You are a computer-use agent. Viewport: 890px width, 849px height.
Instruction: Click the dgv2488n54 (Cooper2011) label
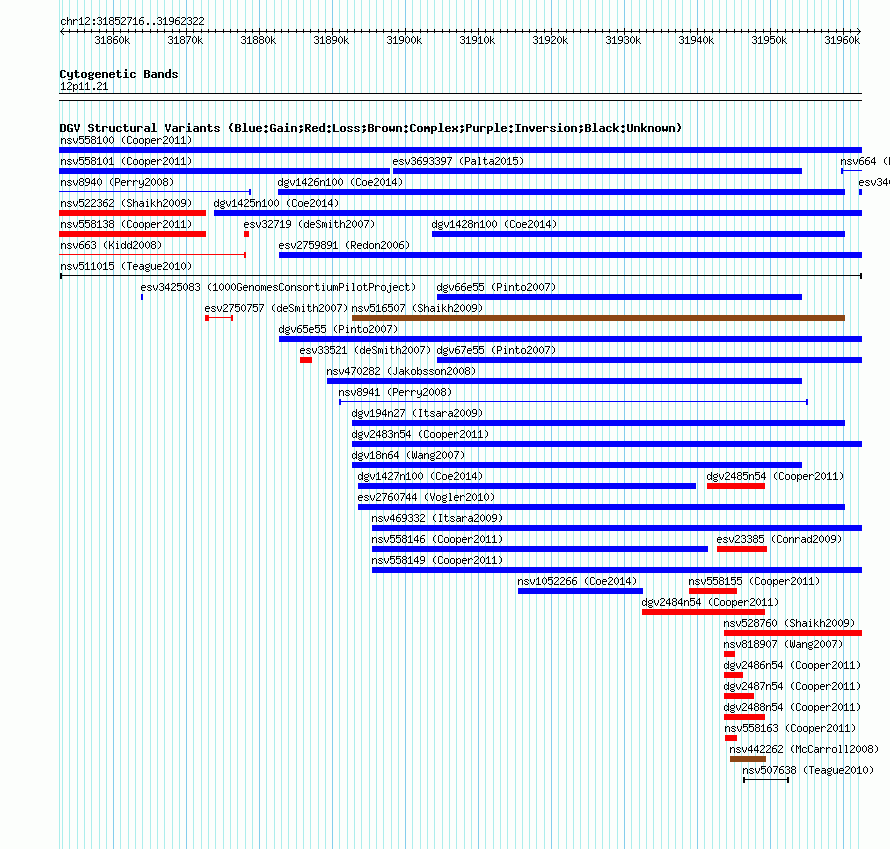(x=792, y=707)
